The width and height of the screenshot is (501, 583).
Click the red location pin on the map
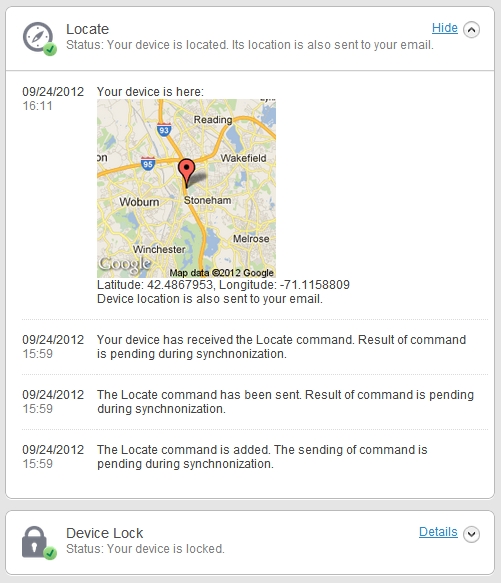coord(186,173)
